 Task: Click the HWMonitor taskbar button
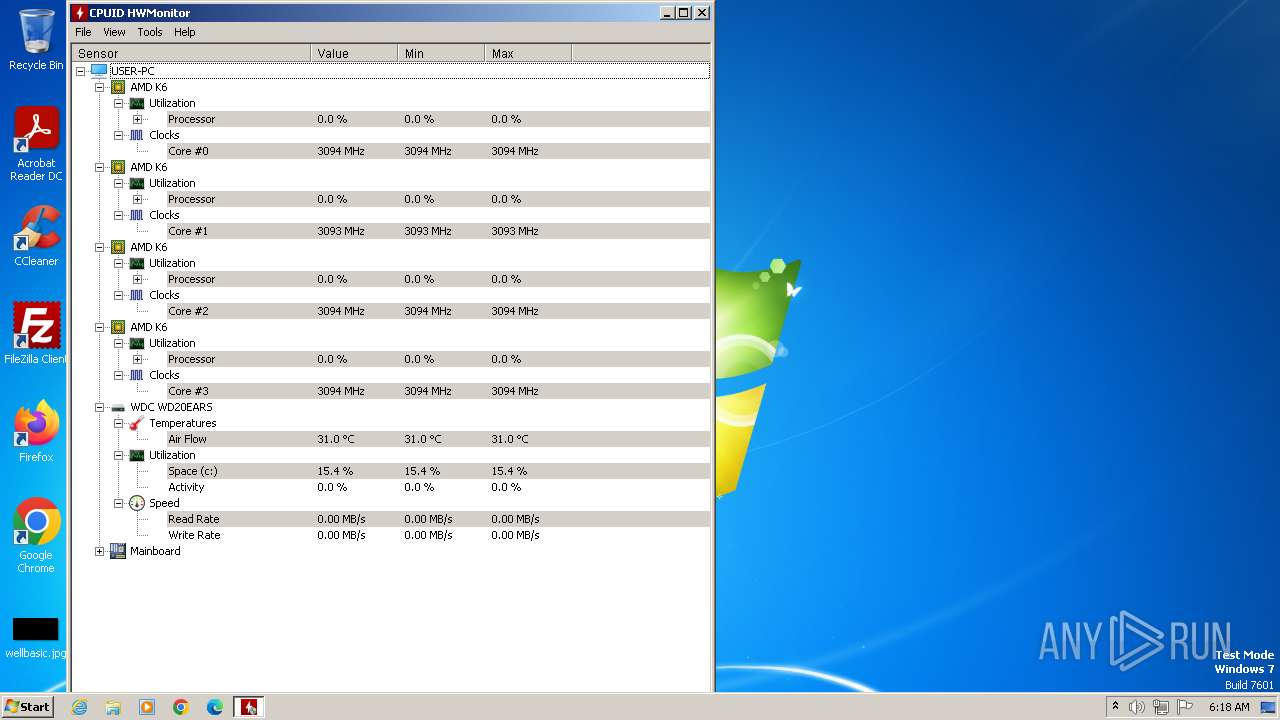249,707
